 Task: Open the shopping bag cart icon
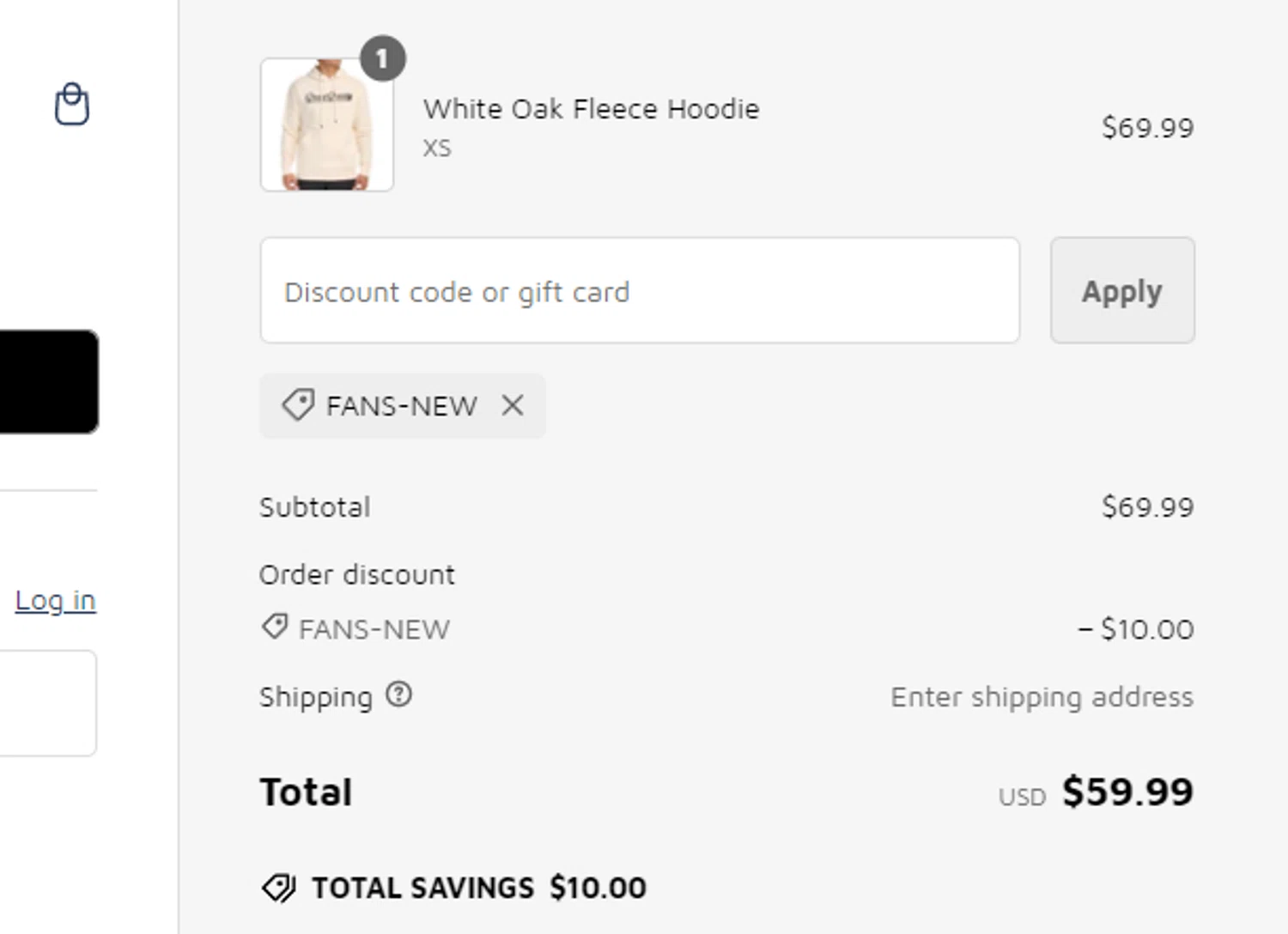point(72,105)
